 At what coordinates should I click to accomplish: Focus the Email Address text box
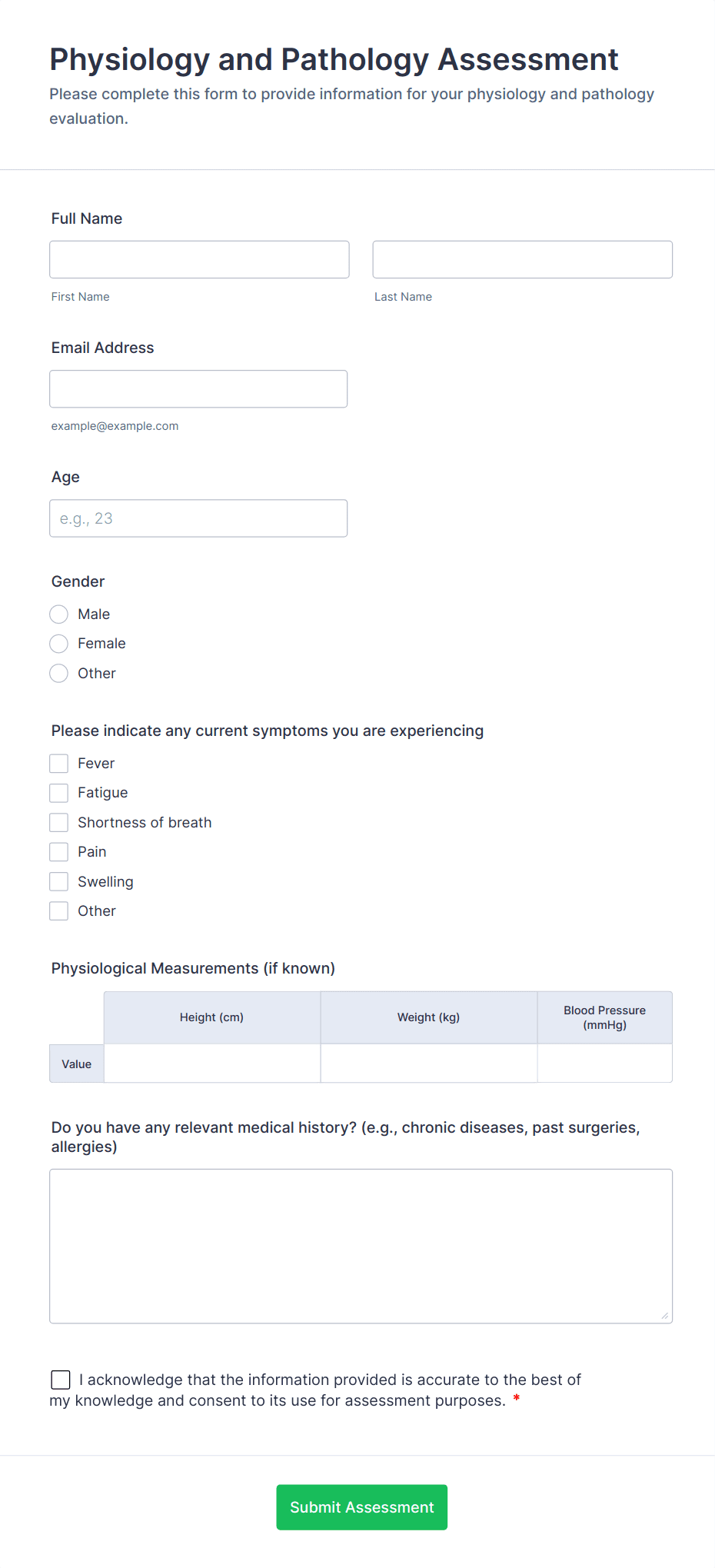(x=198, y=389)
